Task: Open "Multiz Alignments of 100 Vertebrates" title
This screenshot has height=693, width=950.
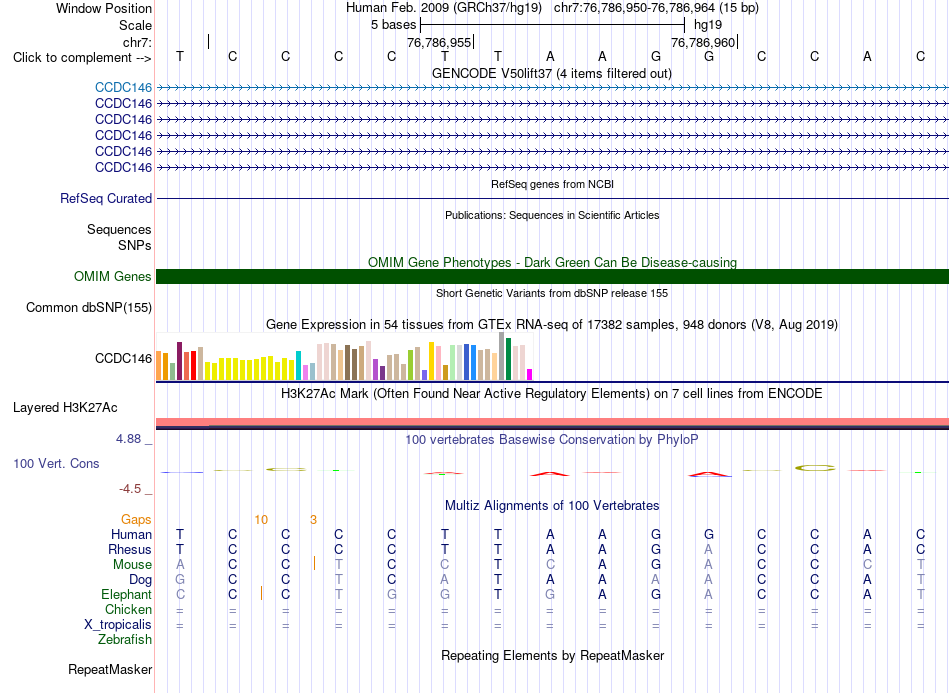Action: [x=552, y=506]
